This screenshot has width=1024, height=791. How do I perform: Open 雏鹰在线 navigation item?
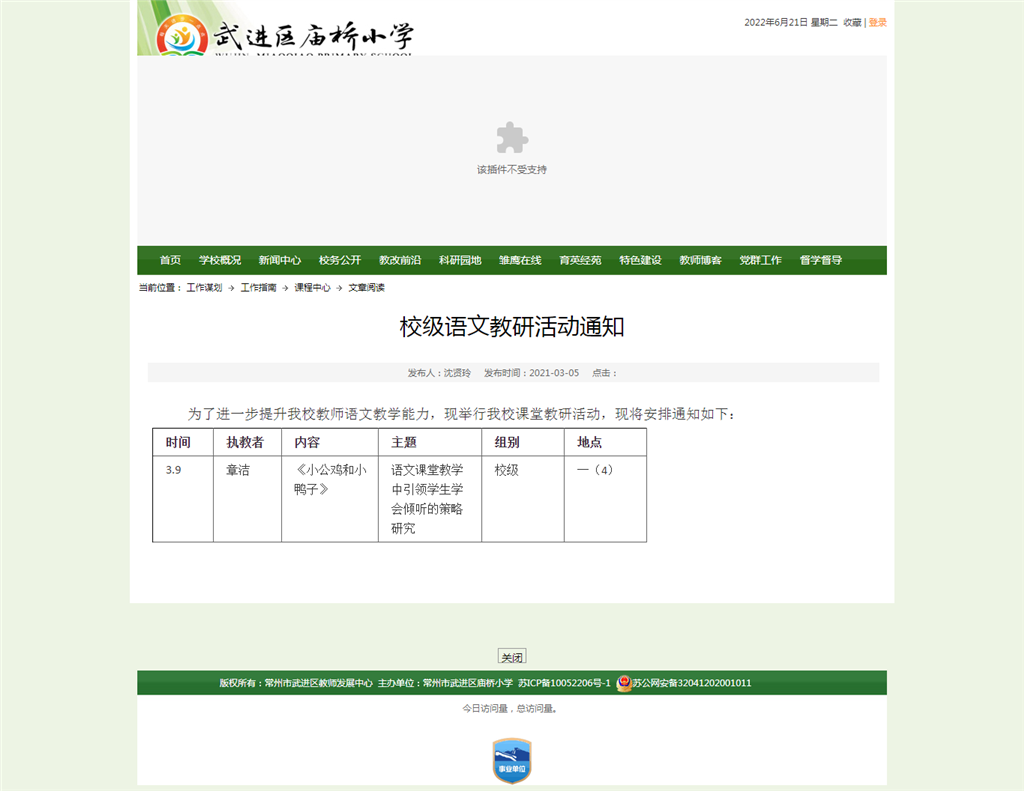pyautogui.click(x=520, y=260)
